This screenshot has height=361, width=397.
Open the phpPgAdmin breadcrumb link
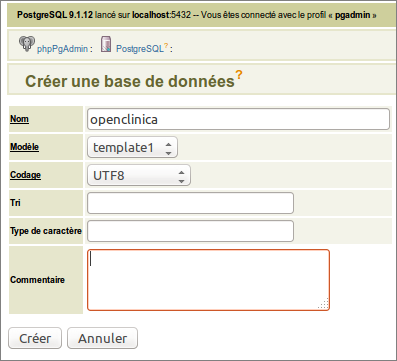point(62,49)
